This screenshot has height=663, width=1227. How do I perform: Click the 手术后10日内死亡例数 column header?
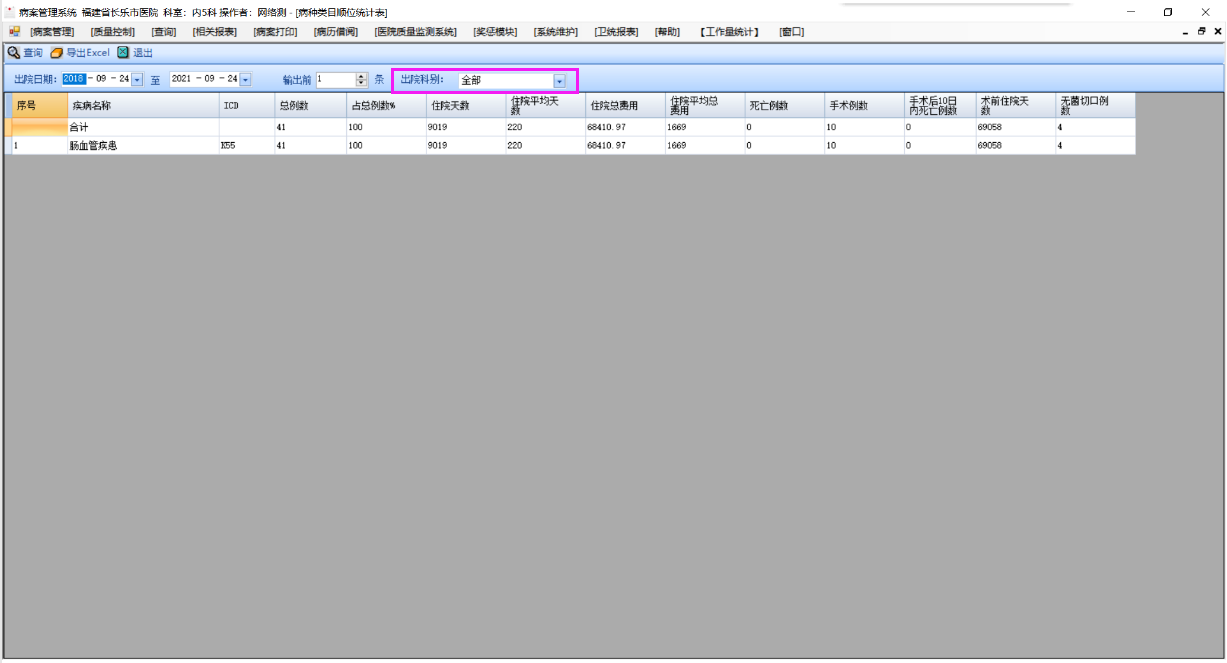pyautogui.click(x=940, y=106)
